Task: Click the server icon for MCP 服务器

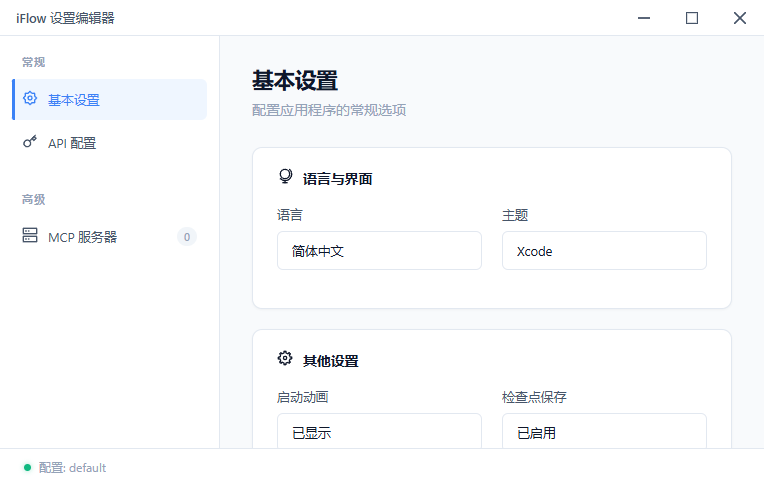Action: [30, 236]
